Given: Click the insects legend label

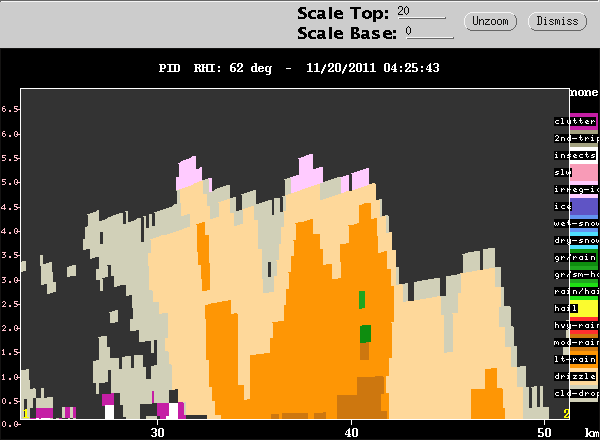Looking at the screenshot, I should point(575,155).
